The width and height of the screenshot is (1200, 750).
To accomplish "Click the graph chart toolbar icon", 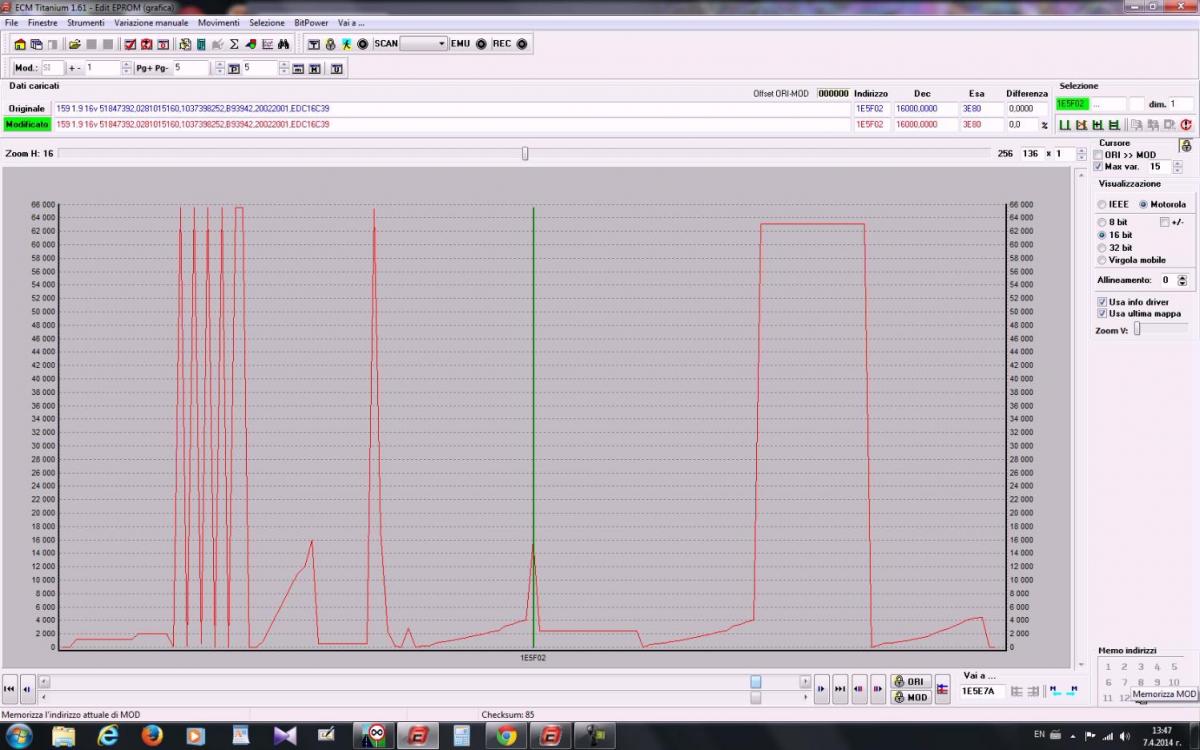I will (x=267, y=44).
